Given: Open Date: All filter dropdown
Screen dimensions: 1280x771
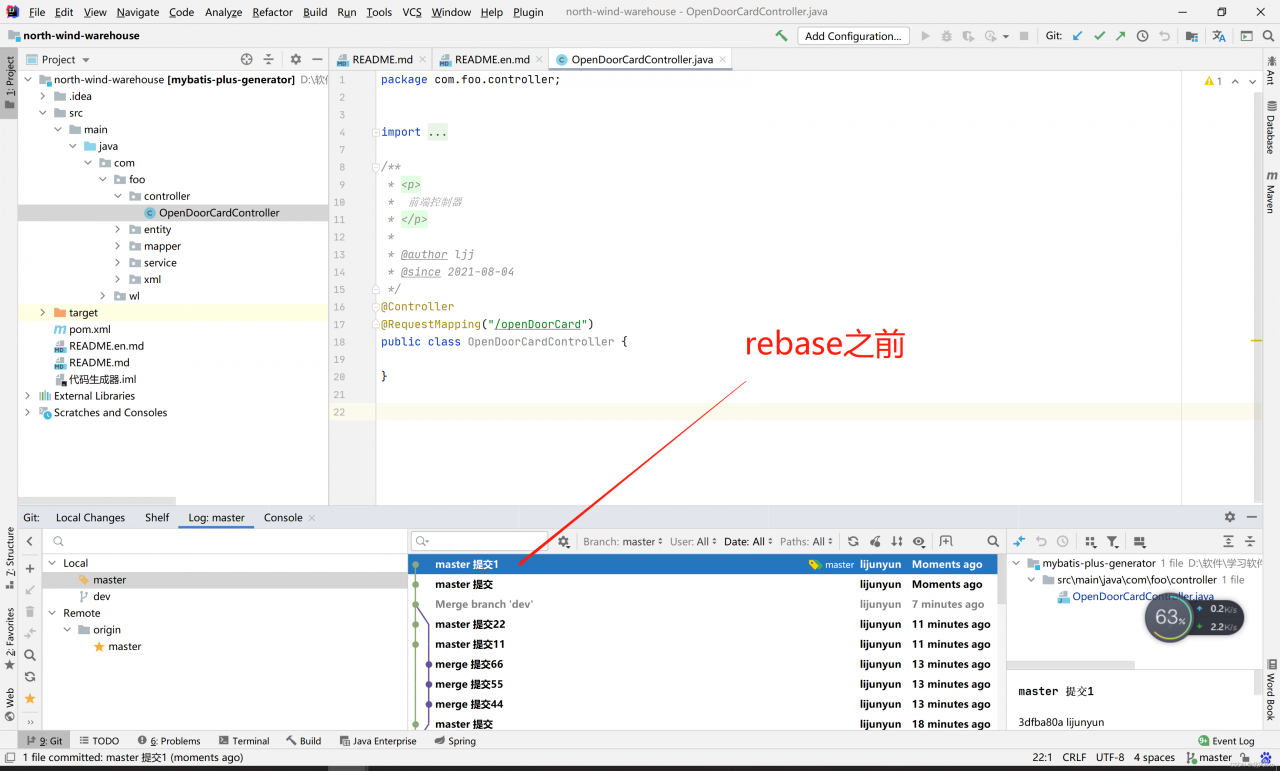Looking at the screenshot, I should 749,541.
